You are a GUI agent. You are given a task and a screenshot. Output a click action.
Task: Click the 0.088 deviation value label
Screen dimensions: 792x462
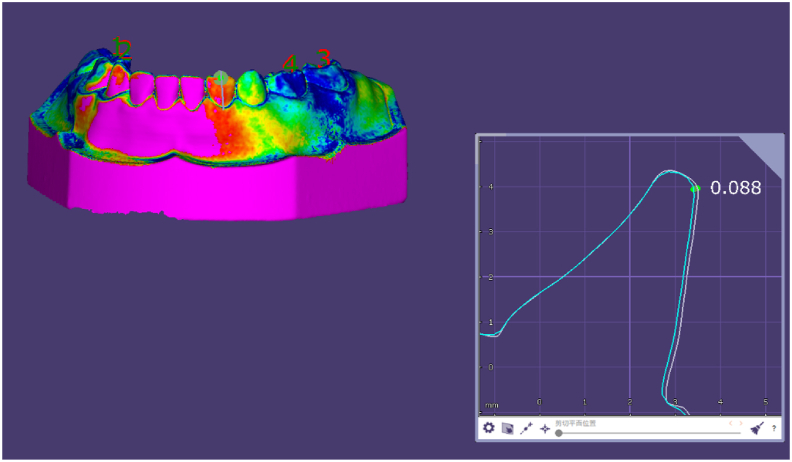(735, 188)
